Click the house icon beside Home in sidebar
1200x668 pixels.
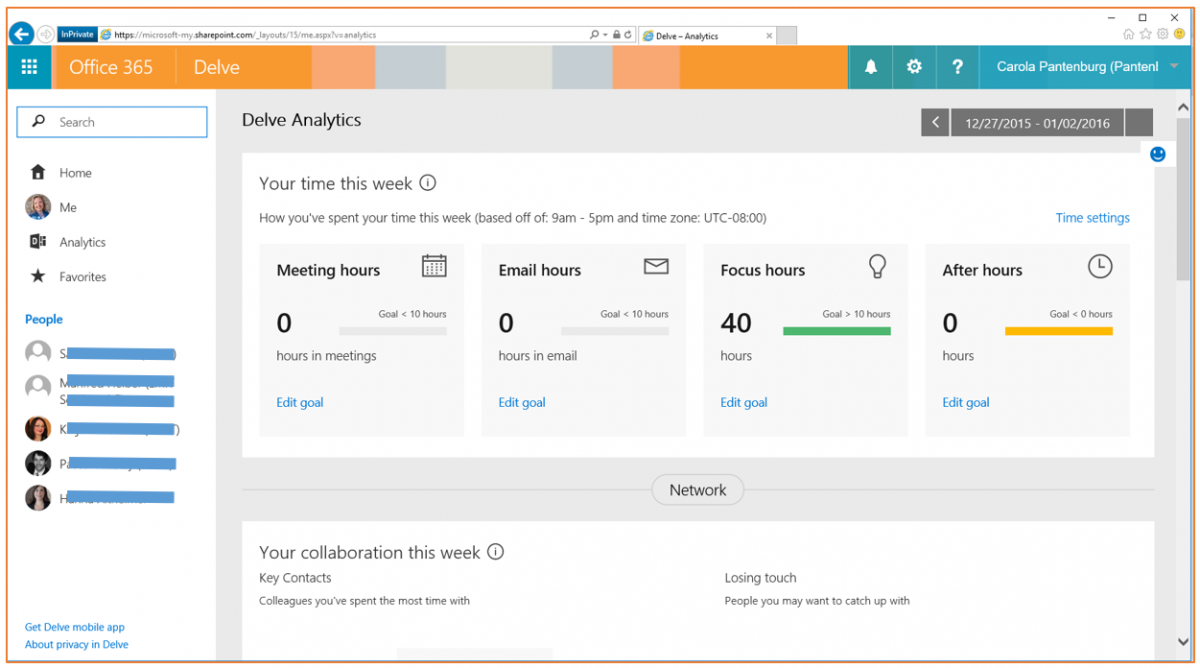point(38,172)
